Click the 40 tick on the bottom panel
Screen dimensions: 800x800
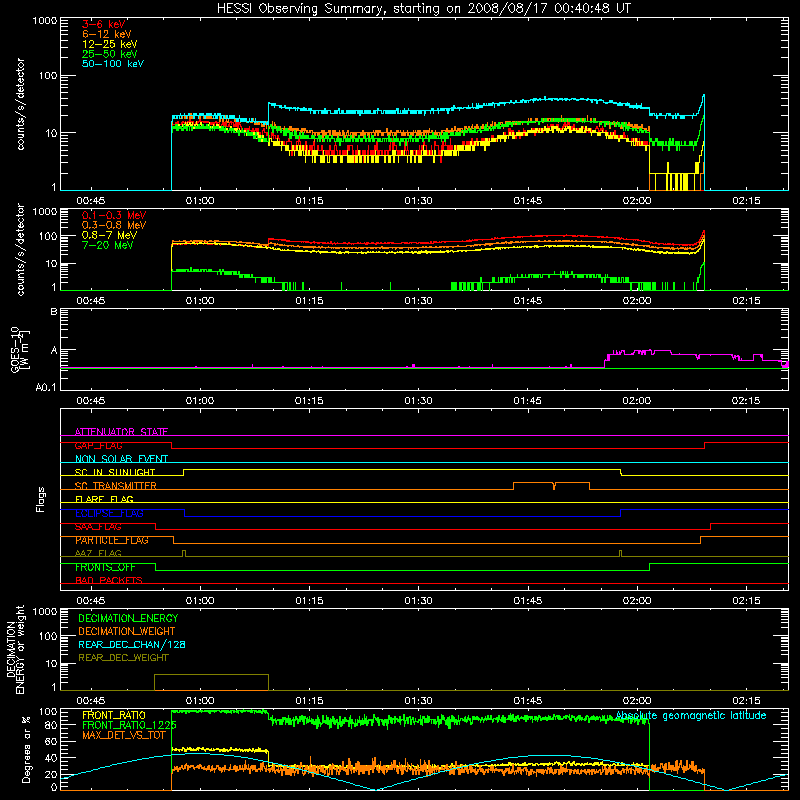pyautogui.click(x=51, y=758)
